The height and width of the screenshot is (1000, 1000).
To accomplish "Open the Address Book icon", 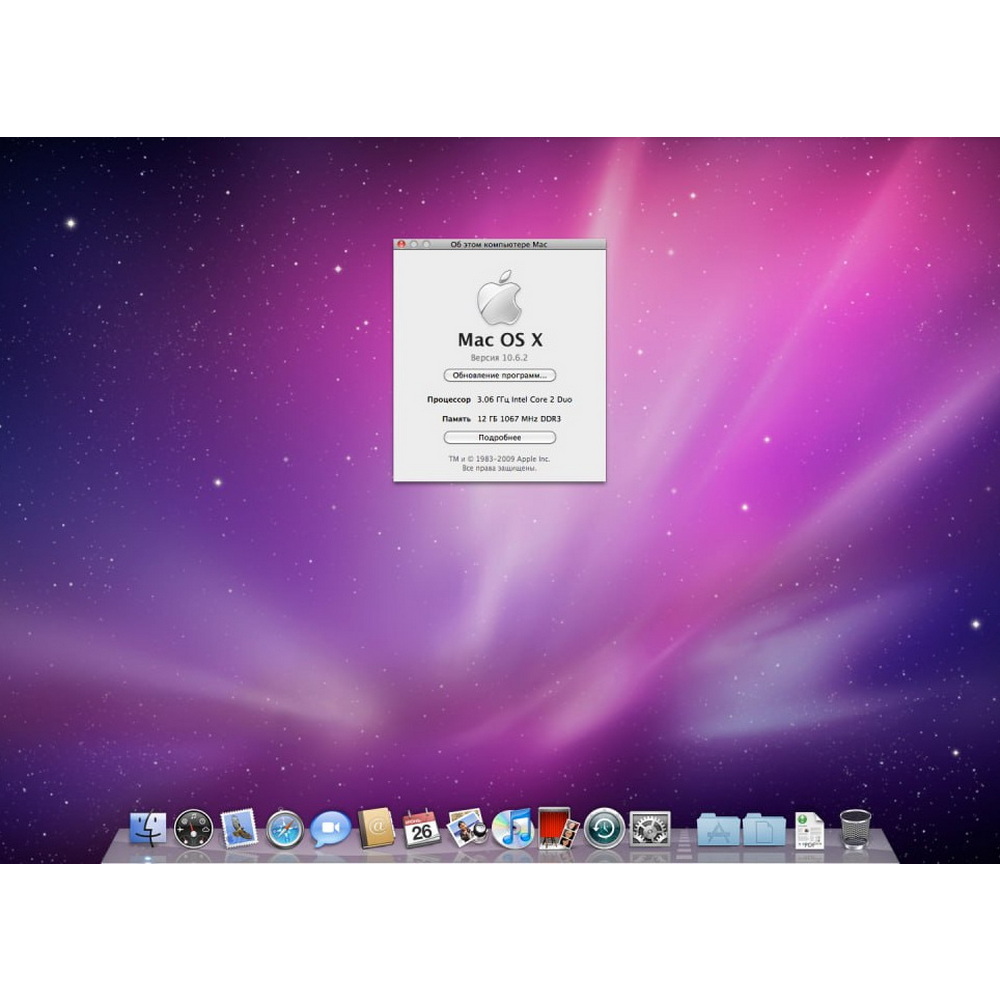I will (376, 828).
